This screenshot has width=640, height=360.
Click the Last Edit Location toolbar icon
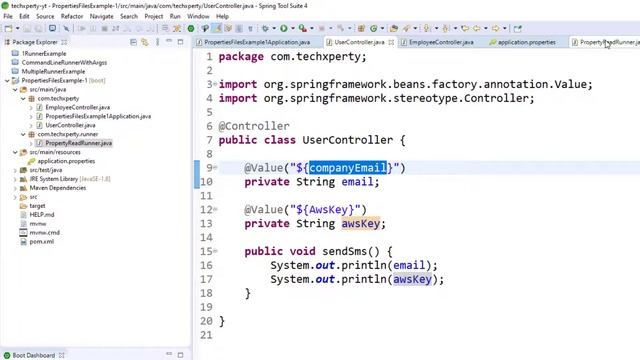[x=465, y=29]
